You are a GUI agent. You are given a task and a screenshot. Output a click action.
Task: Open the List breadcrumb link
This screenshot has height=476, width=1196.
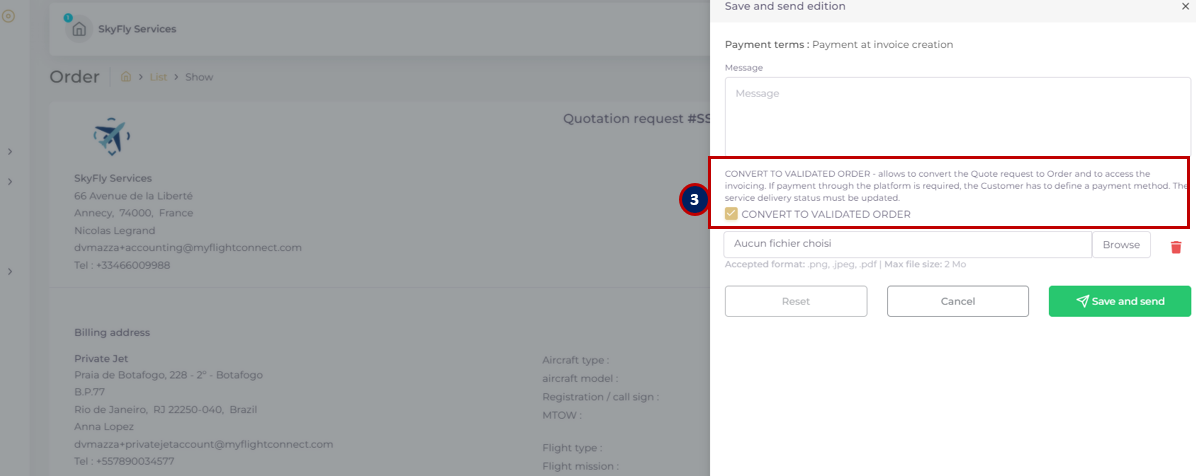coord(158,77)
